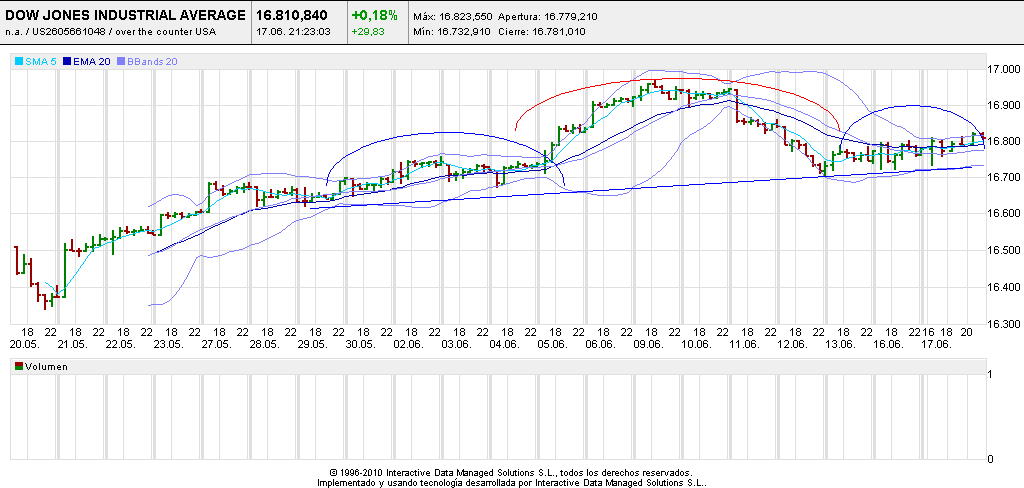Click the 27.05. date axis label
Image resolution: width=1024 pixels, height=488 pixels.
pyautogui.click(x=217, y=344)
